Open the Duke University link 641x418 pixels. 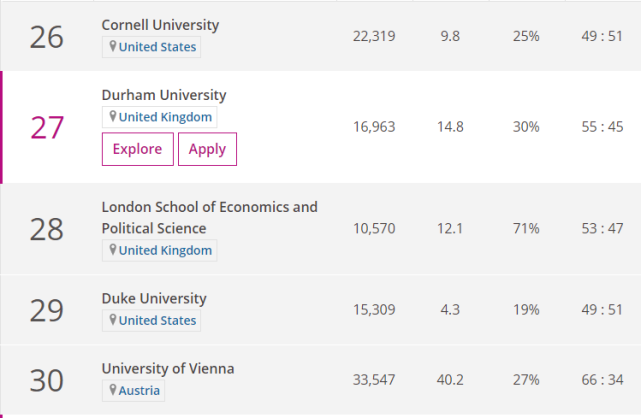tap(154, 298)
